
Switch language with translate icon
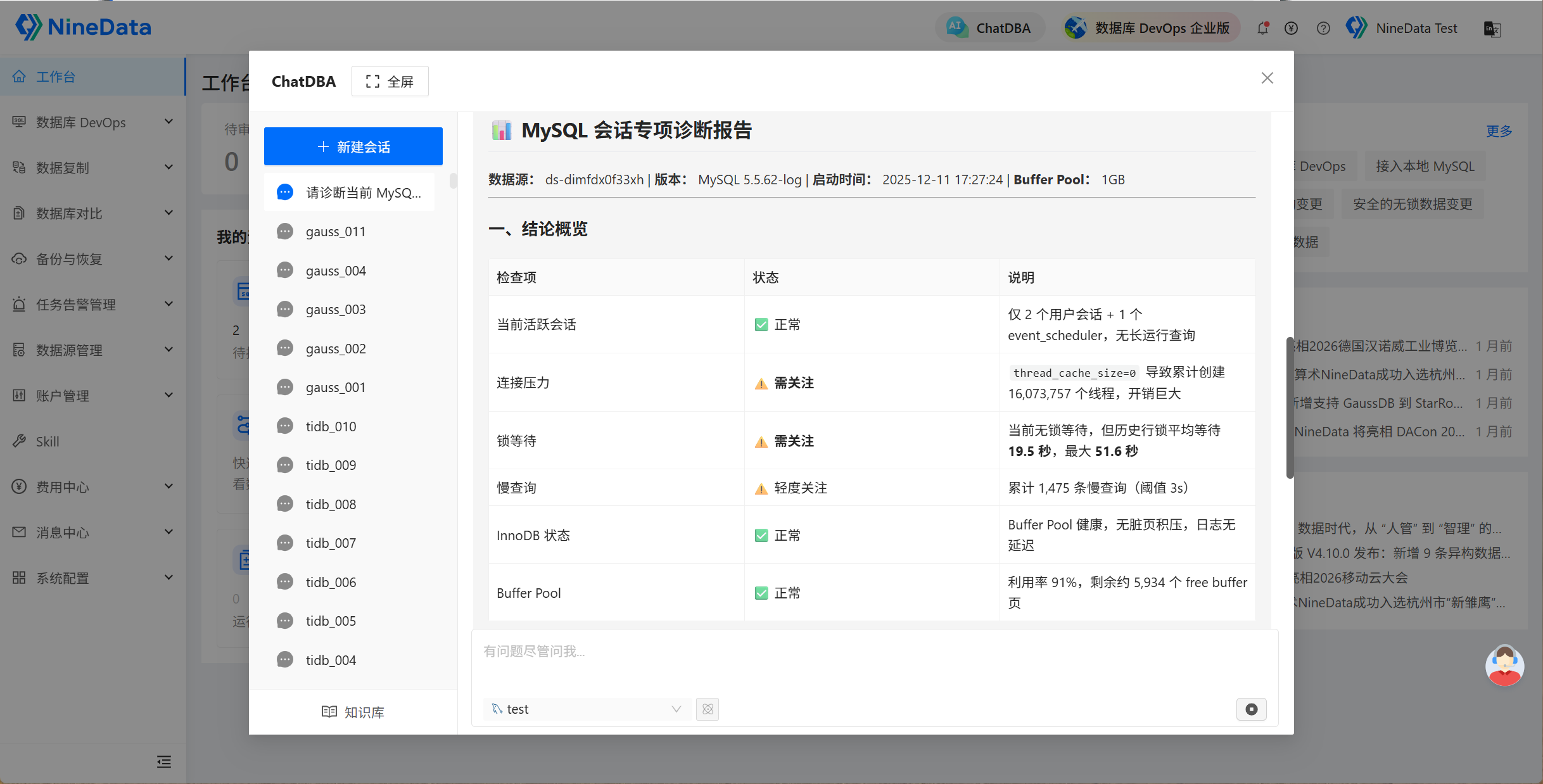(1493, 28)
